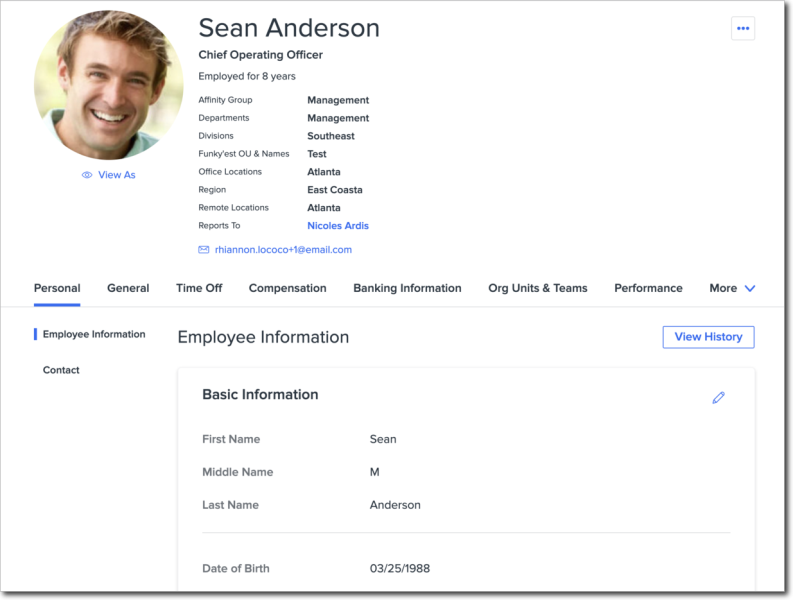Click Sean Anderson's profile photo
Image resolution: width=793 pixels, height=600 pixels.
(109, 85)
